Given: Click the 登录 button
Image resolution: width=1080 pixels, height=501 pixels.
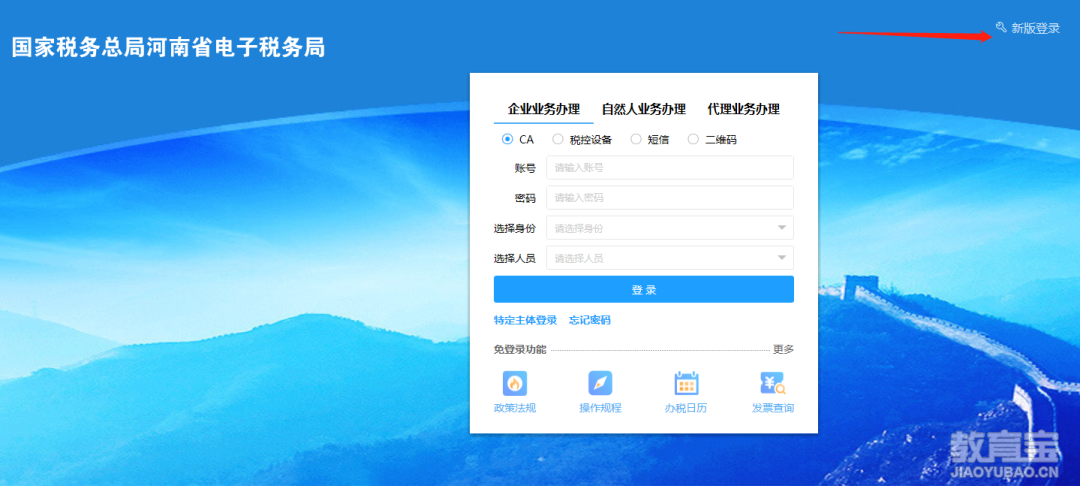Looking at the screenshot, I should tap(643, 289).
